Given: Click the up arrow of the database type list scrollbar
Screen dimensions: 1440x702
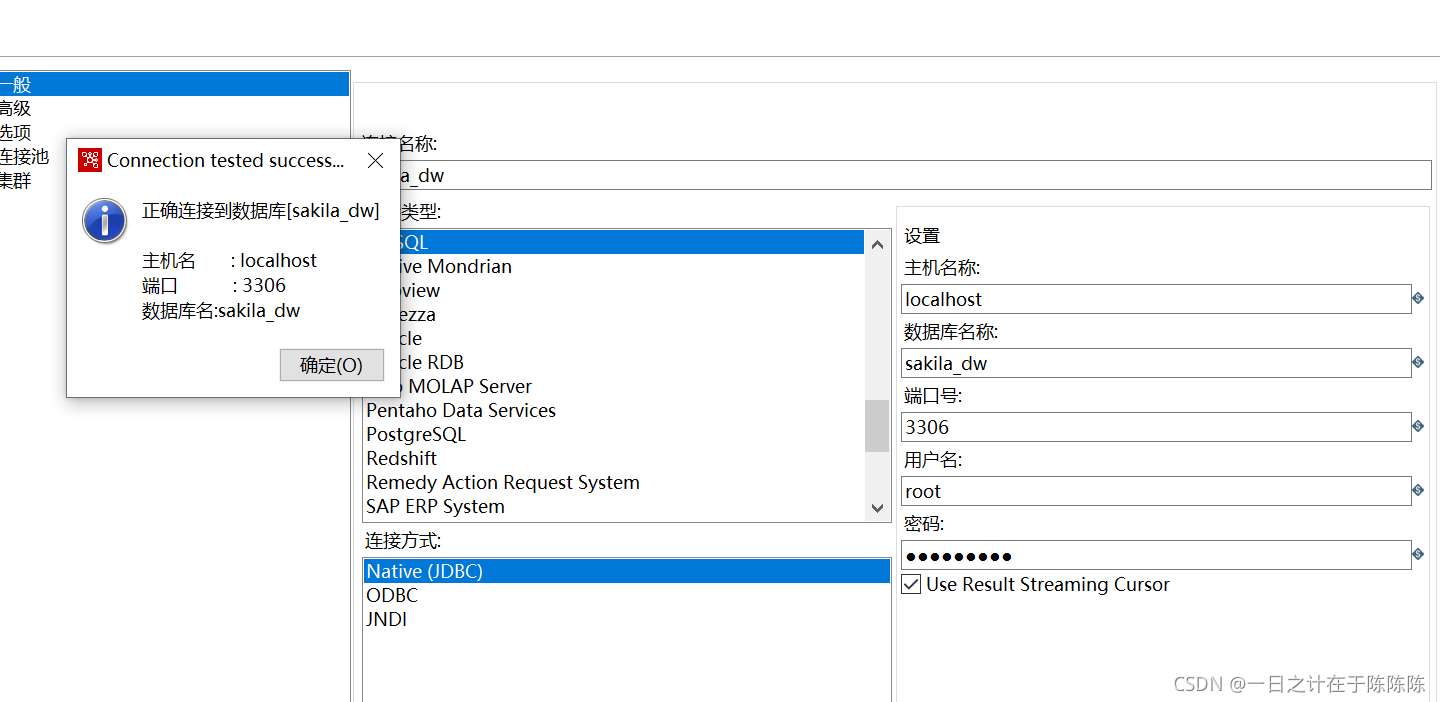Looking at the screenshot, I should [877, 243].
